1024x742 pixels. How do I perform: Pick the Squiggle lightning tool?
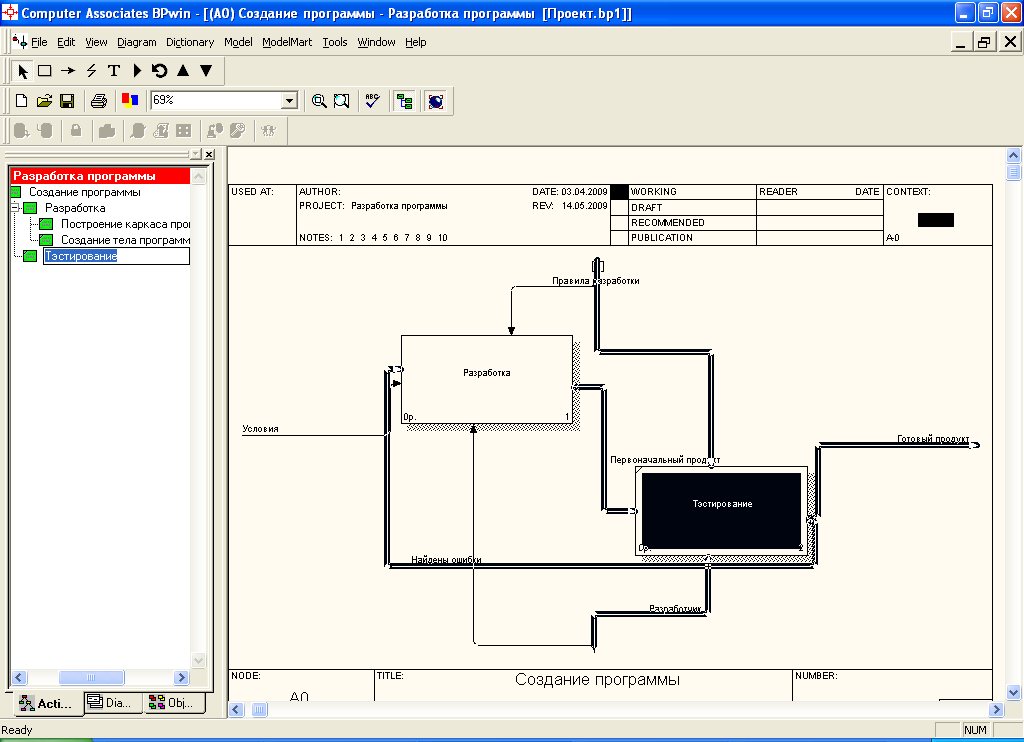(91, 71)
